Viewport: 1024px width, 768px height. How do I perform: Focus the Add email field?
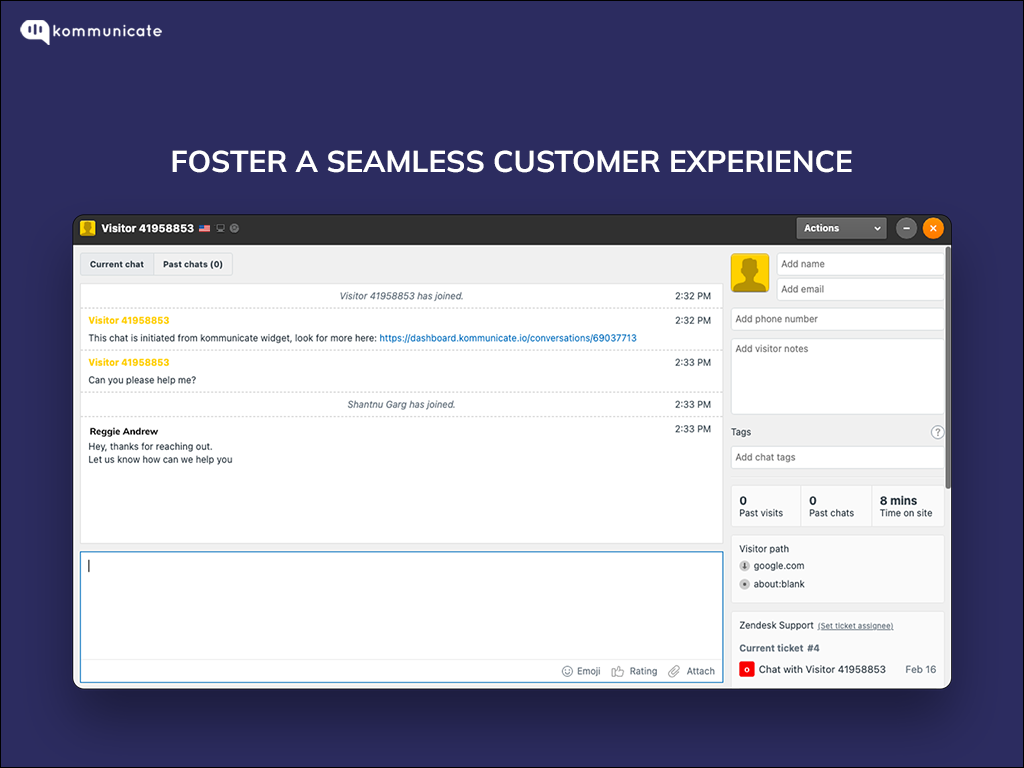860,289
